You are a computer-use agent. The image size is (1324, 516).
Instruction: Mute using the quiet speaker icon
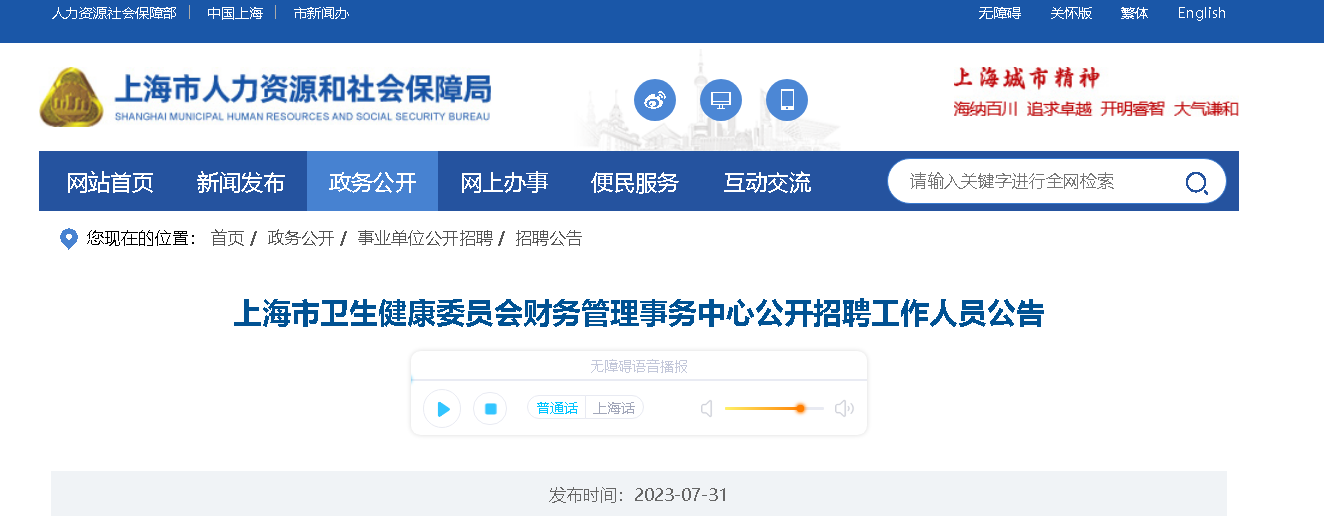point(707,408)
